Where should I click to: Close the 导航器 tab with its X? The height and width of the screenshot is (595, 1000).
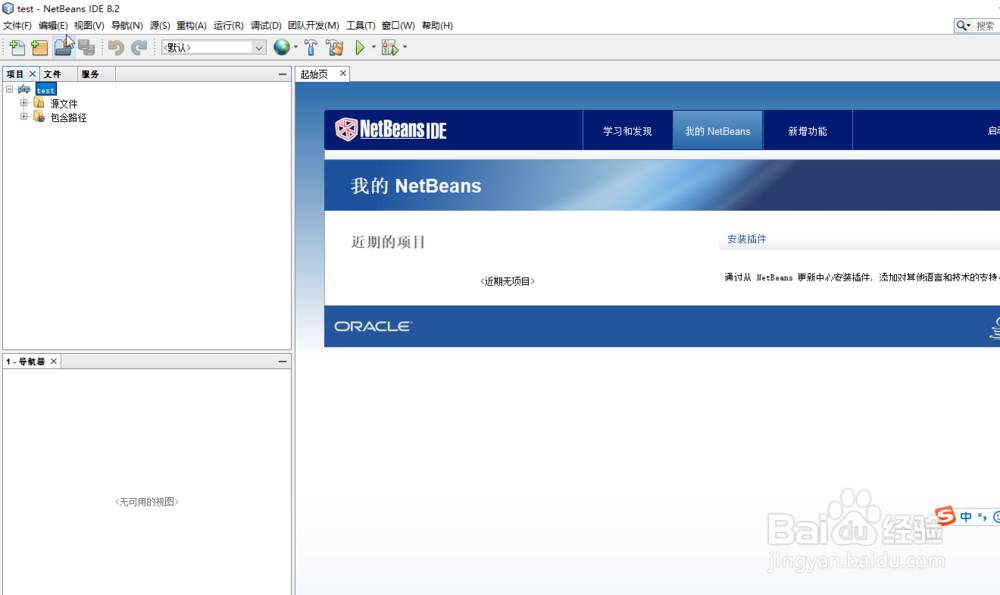(54, 361)
